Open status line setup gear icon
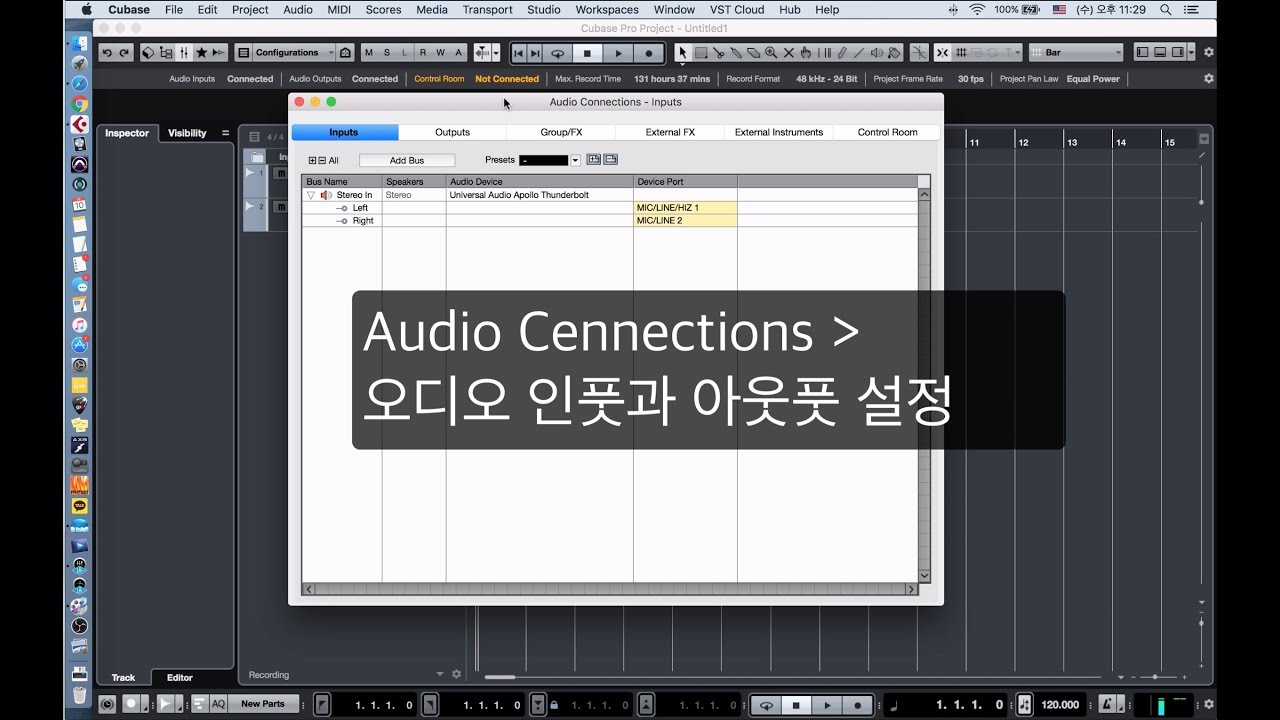Image resolution: width=1280 pixels, height=720 pixels. [x=1208, y=78]
